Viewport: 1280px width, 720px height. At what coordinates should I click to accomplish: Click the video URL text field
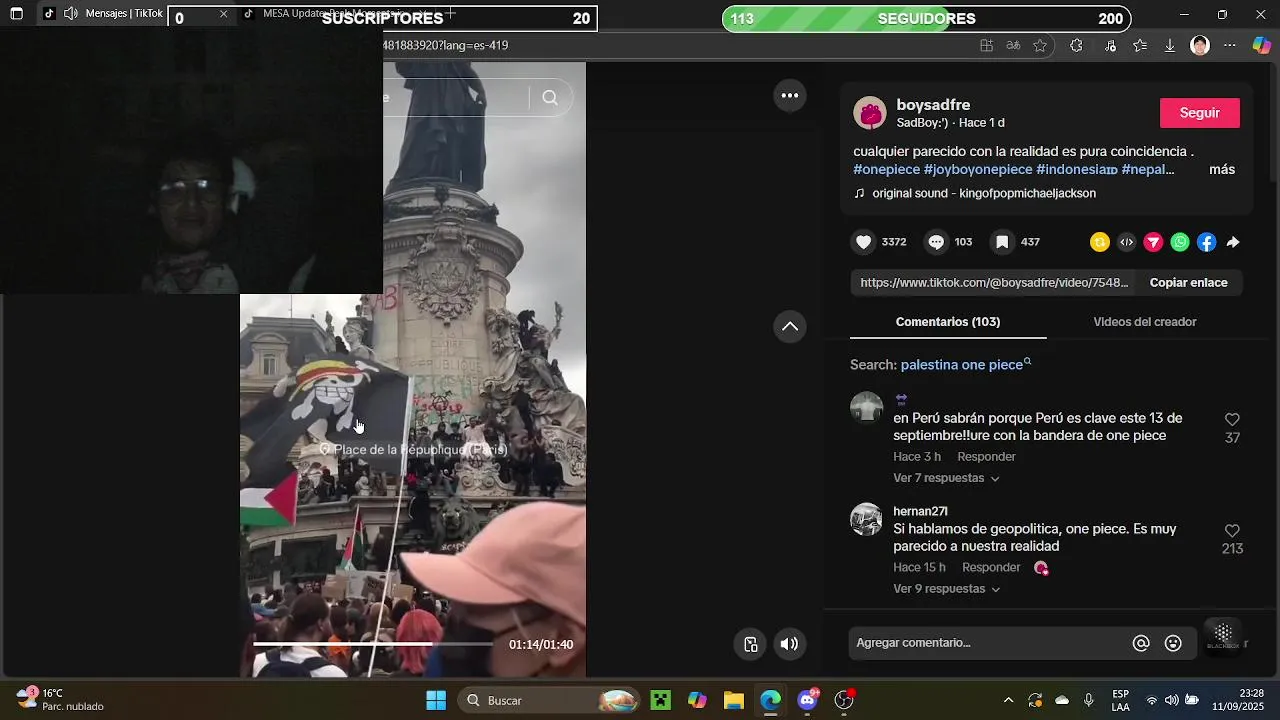(x=994, y=283)
